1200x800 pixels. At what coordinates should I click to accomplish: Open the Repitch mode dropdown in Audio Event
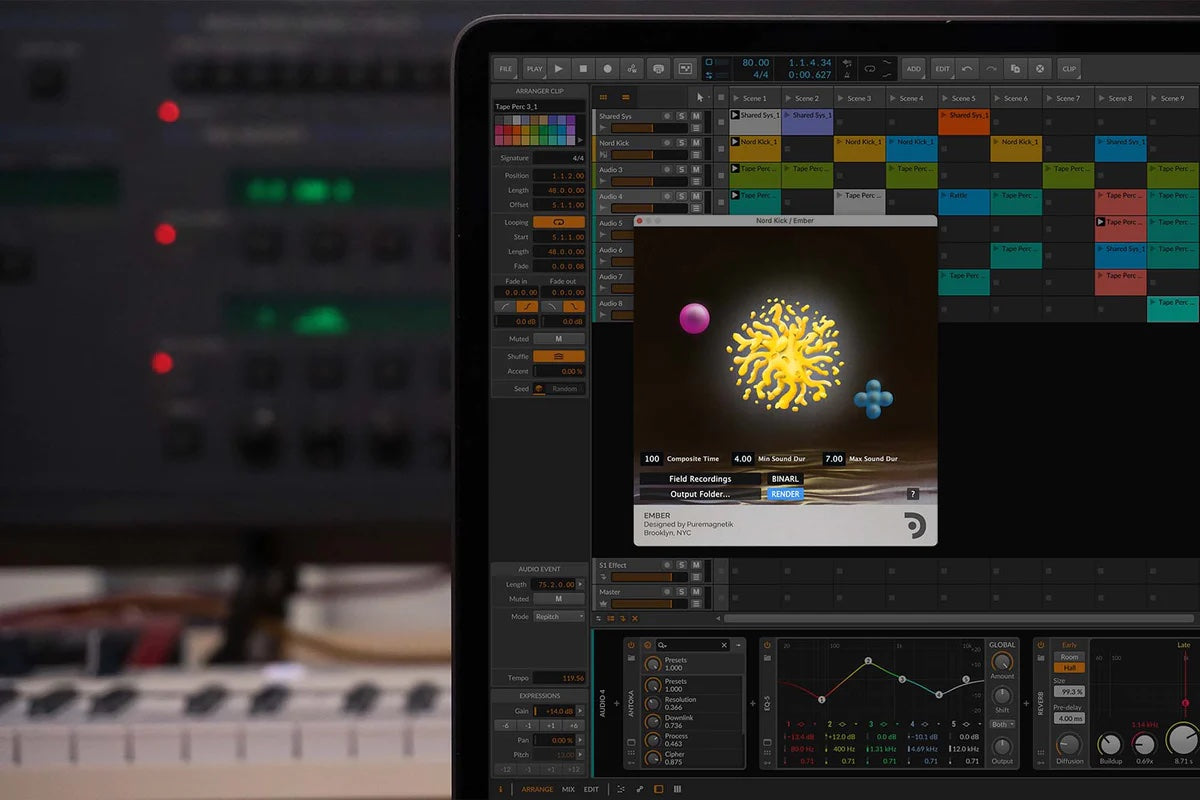[557, 616]
